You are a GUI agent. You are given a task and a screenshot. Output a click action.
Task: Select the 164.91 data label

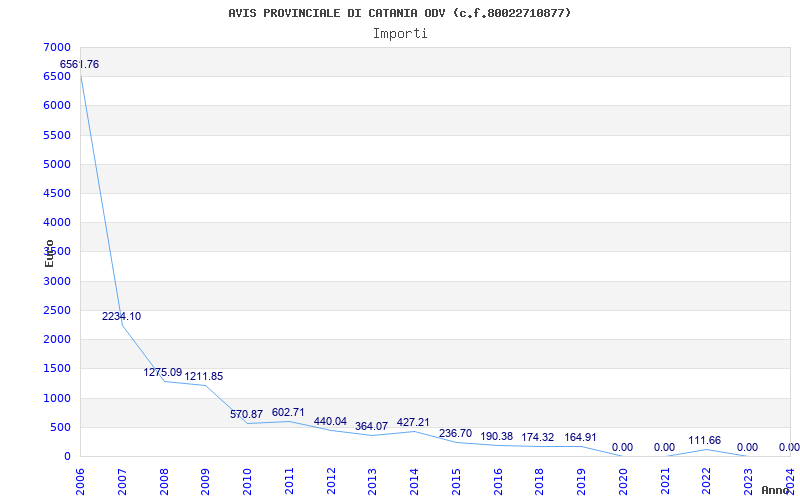coord(580,437)
